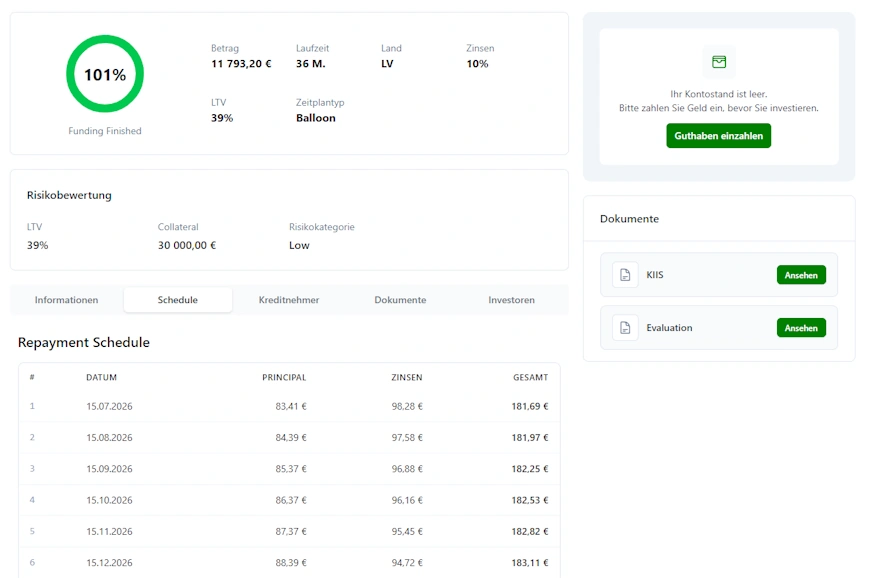
Task: Click the Guthaben einzahlen button
Action: pyautogui.click(x=719, y=136)
